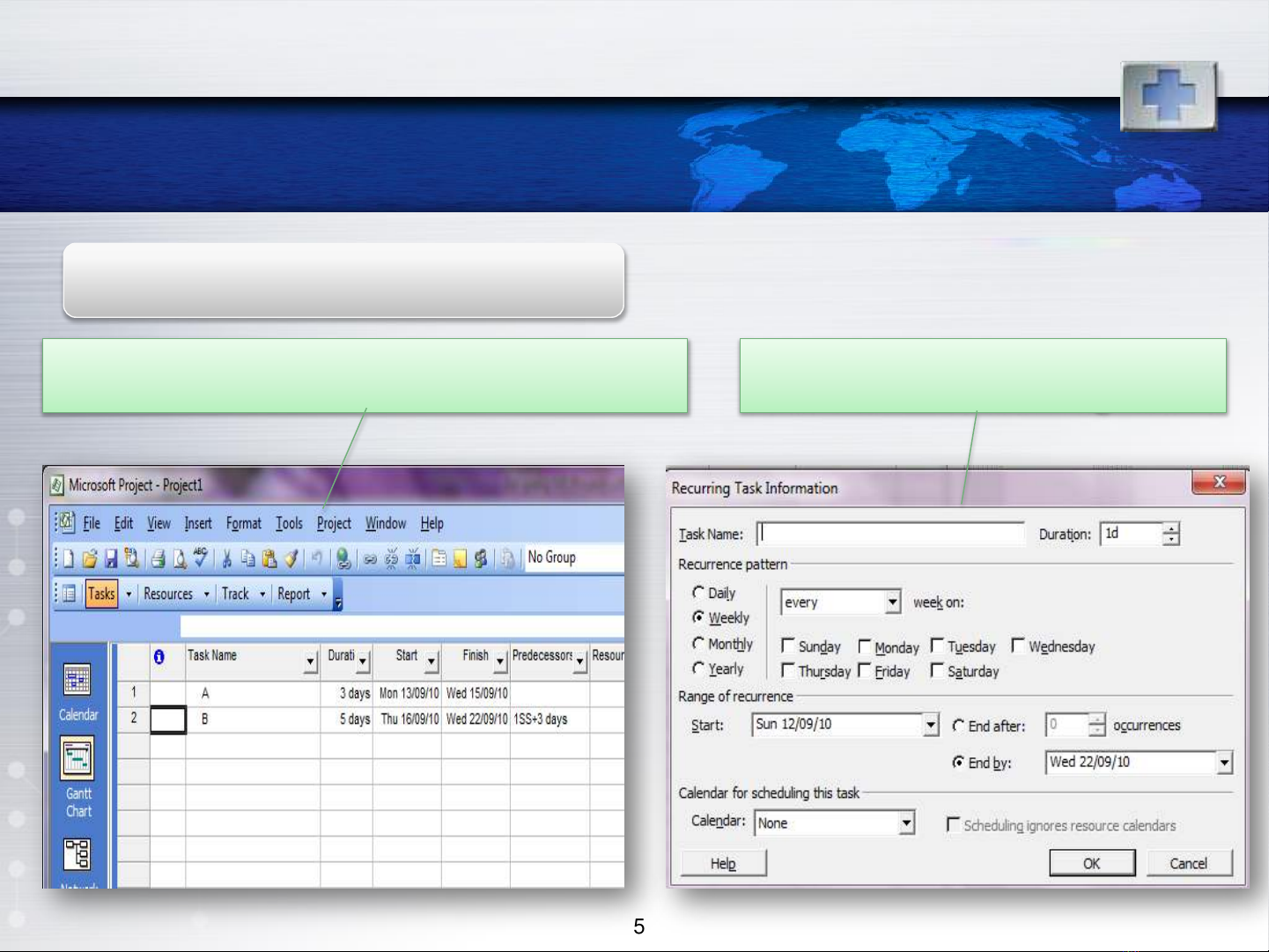Click the Print icon in the toolbar

click(x=159, y=558)
